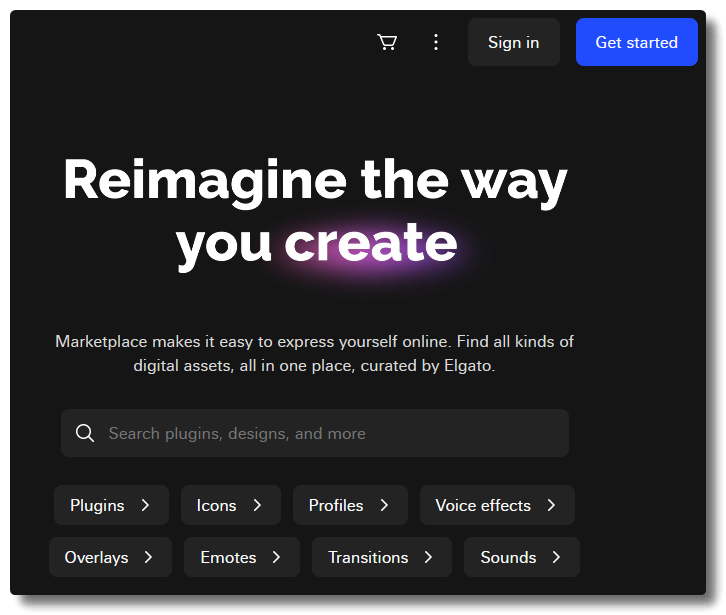The height and width of the screenshot is (615, 726).
Task: Click the chevron arrow beside Profiles
Action: (x=384, y=505)
